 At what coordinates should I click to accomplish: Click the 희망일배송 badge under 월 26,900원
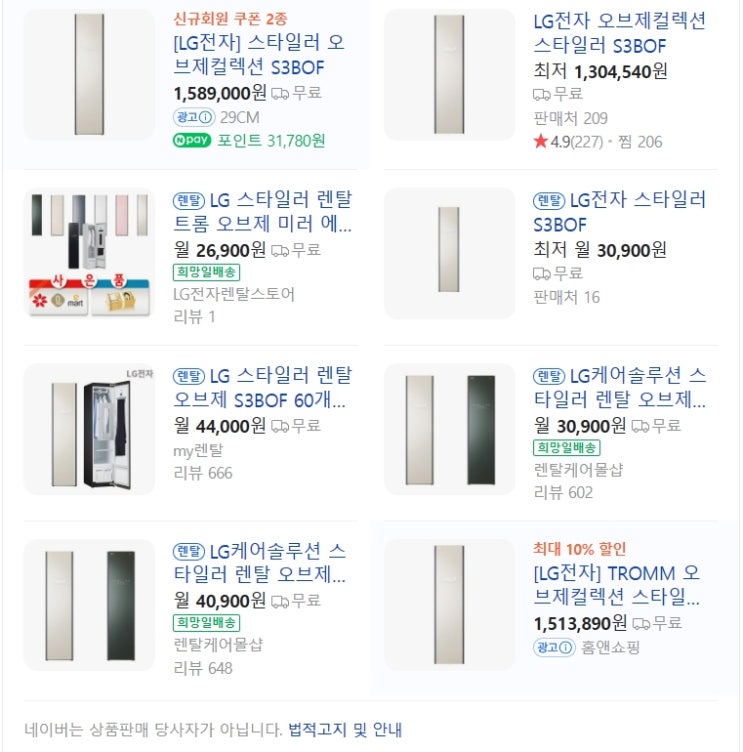206,272
